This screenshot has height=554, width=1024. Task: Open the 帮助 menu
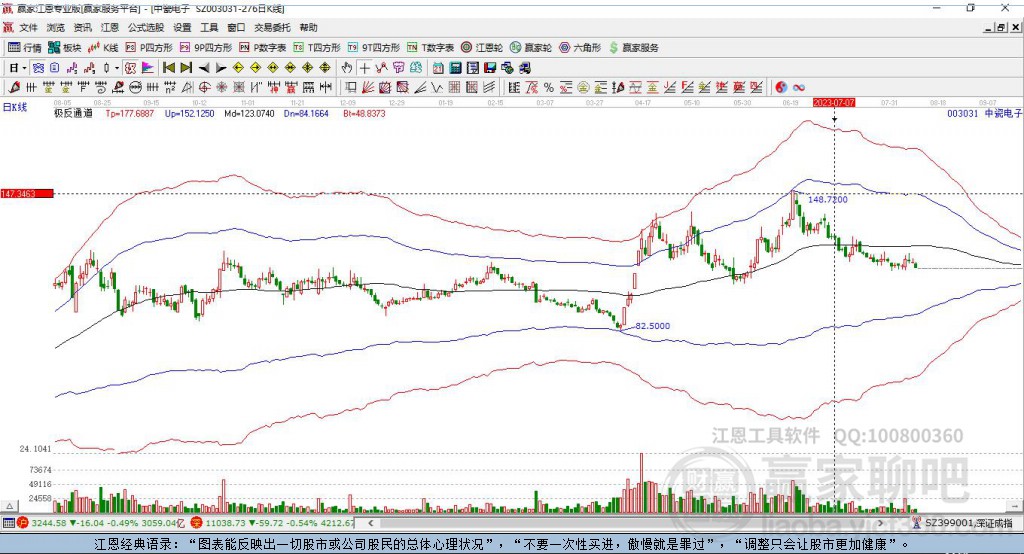tap(308, 27)
